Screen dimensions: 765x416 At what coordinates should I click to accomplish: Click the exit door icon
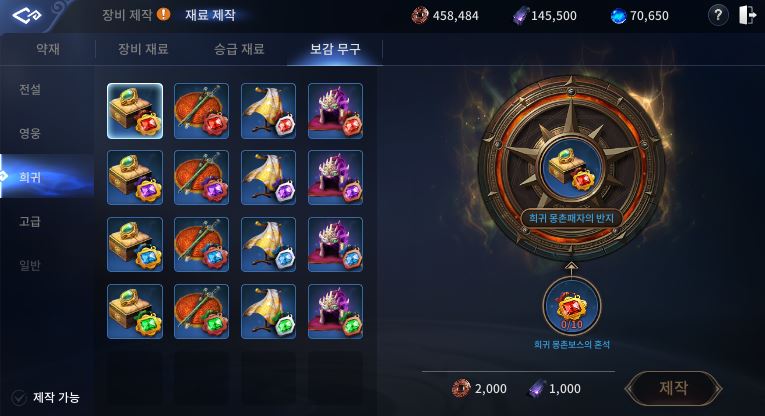747,16
